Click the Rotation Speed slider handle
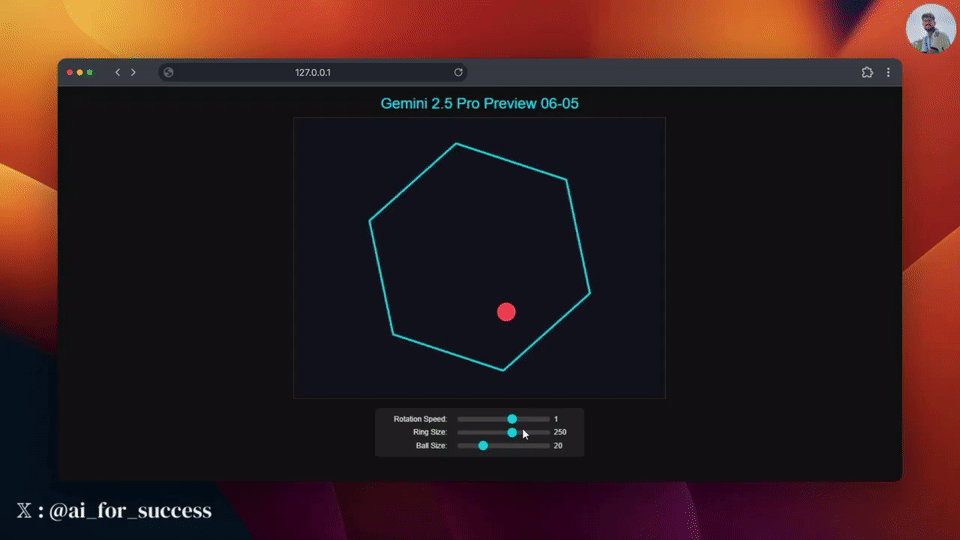 coord(512,419)
